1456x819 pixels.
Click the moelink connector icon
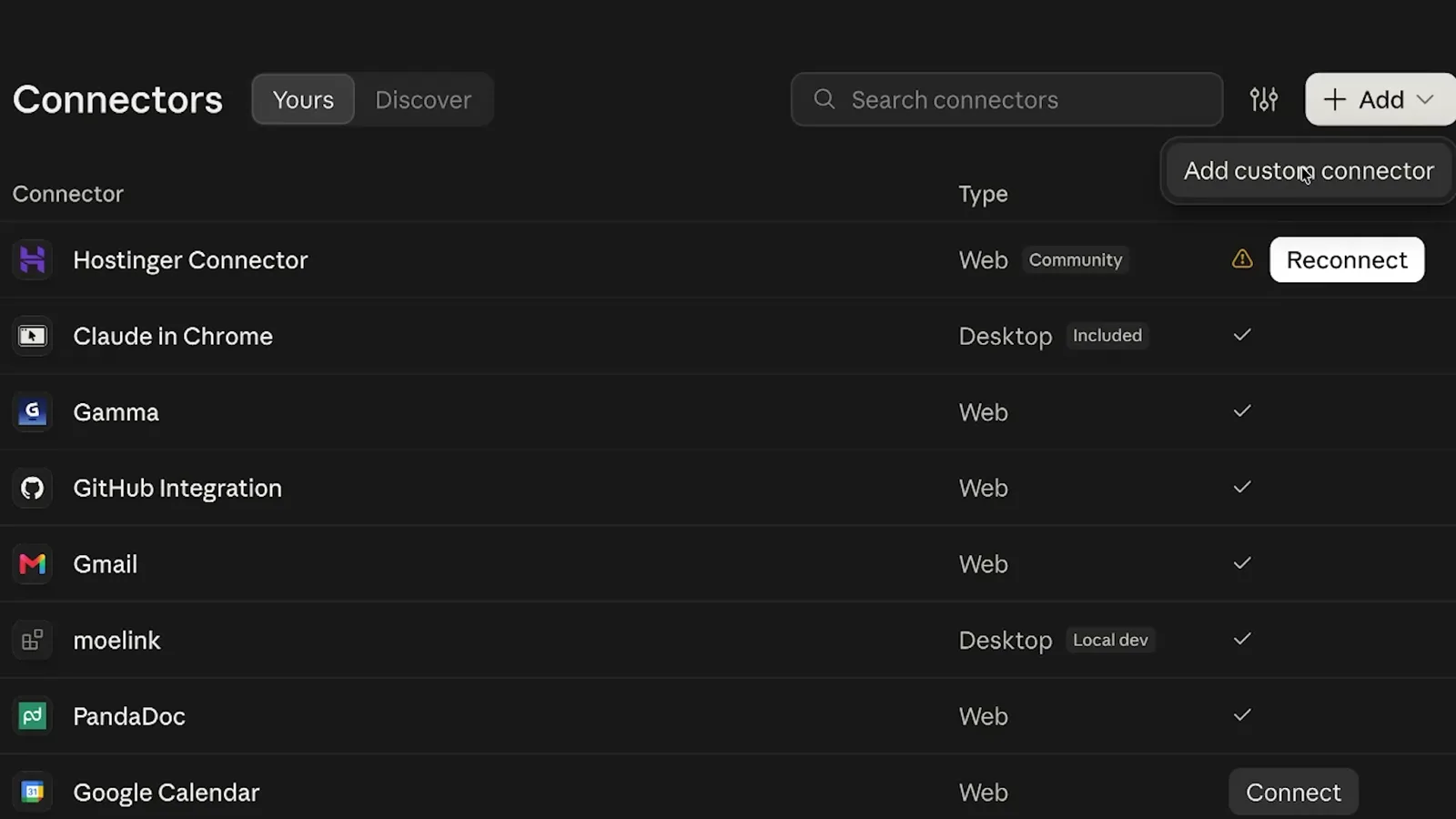click(x=32, y=640)
